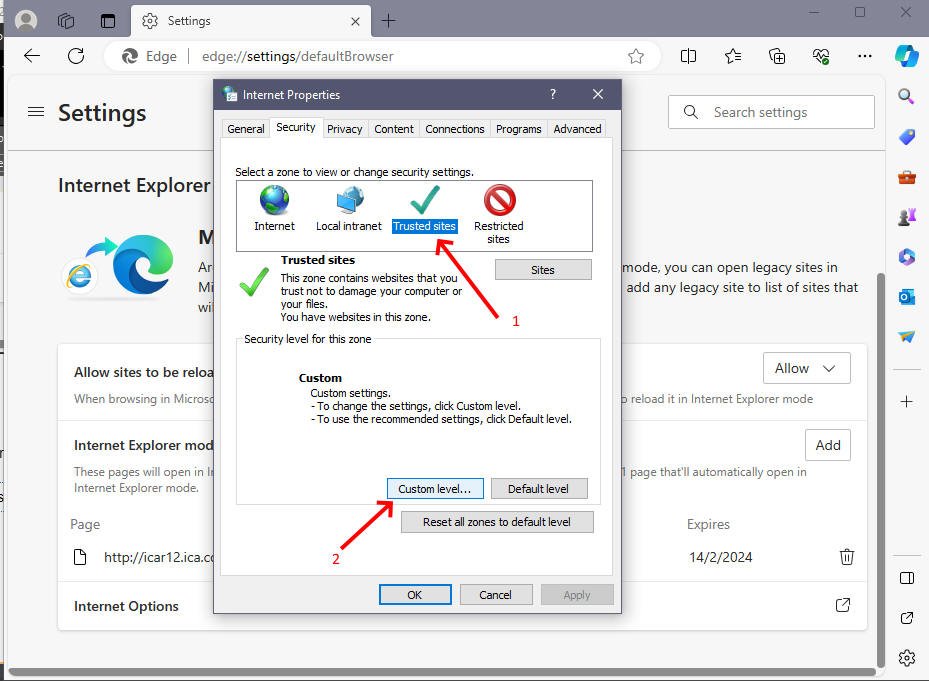Screen dimensions: 929x681
Task: Open Internet Options external link icon
Action: pyautogui.click(x=842, y=605)
